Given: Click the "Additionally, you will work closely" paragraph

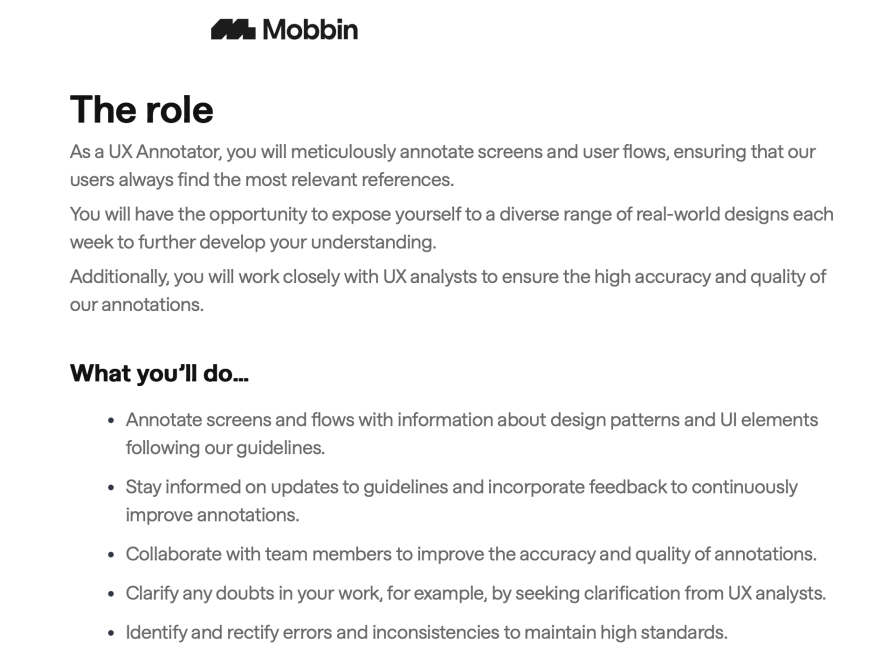Looking at the screenshot, I should click(447, 290).
